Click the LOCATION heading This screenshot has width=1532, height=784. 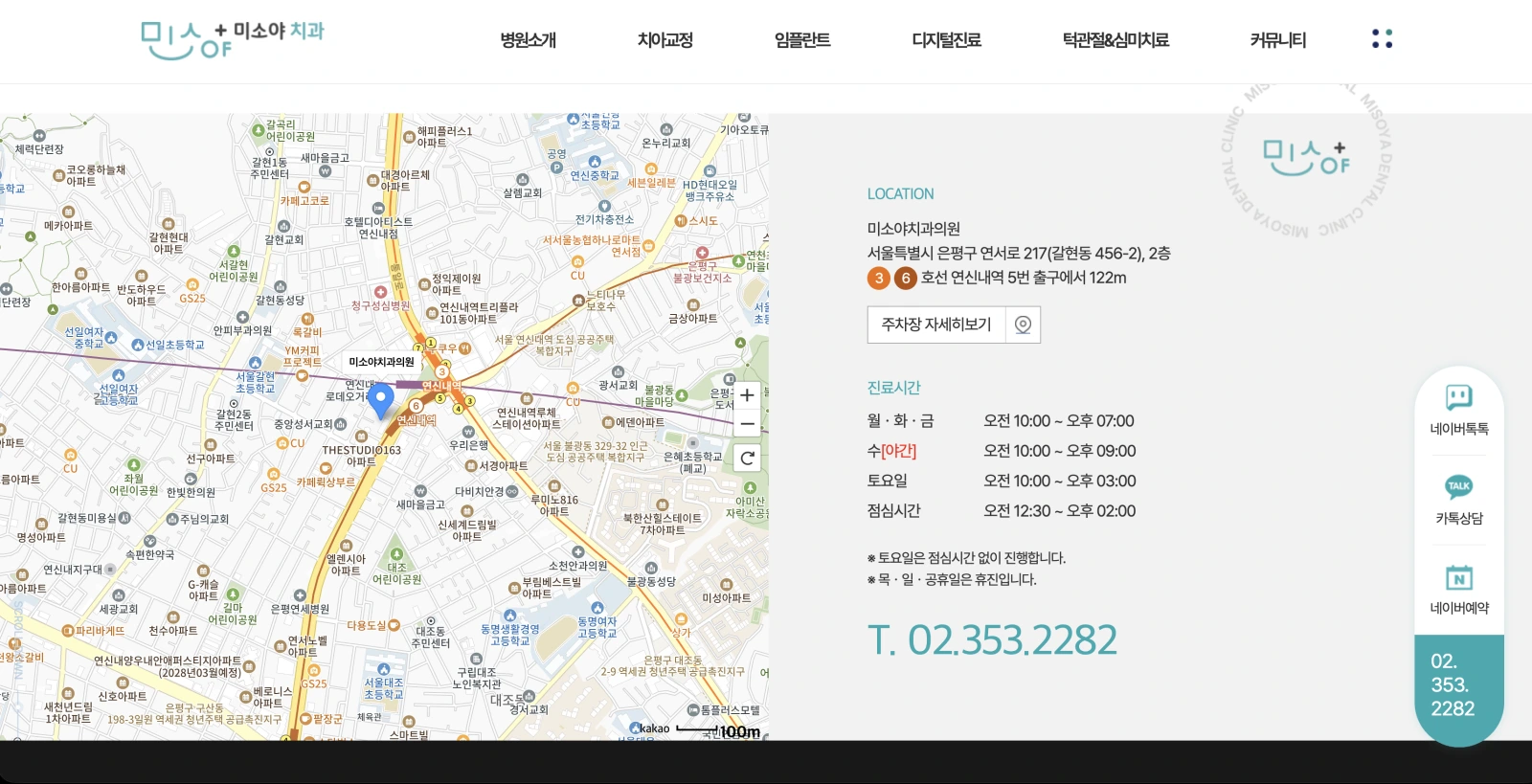click(x=900, y=194)
